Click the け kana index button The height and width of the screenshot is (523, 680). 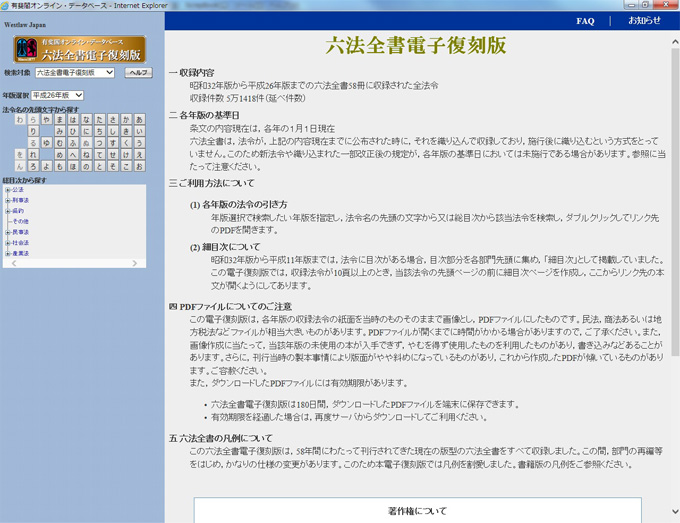coord(126,155)
